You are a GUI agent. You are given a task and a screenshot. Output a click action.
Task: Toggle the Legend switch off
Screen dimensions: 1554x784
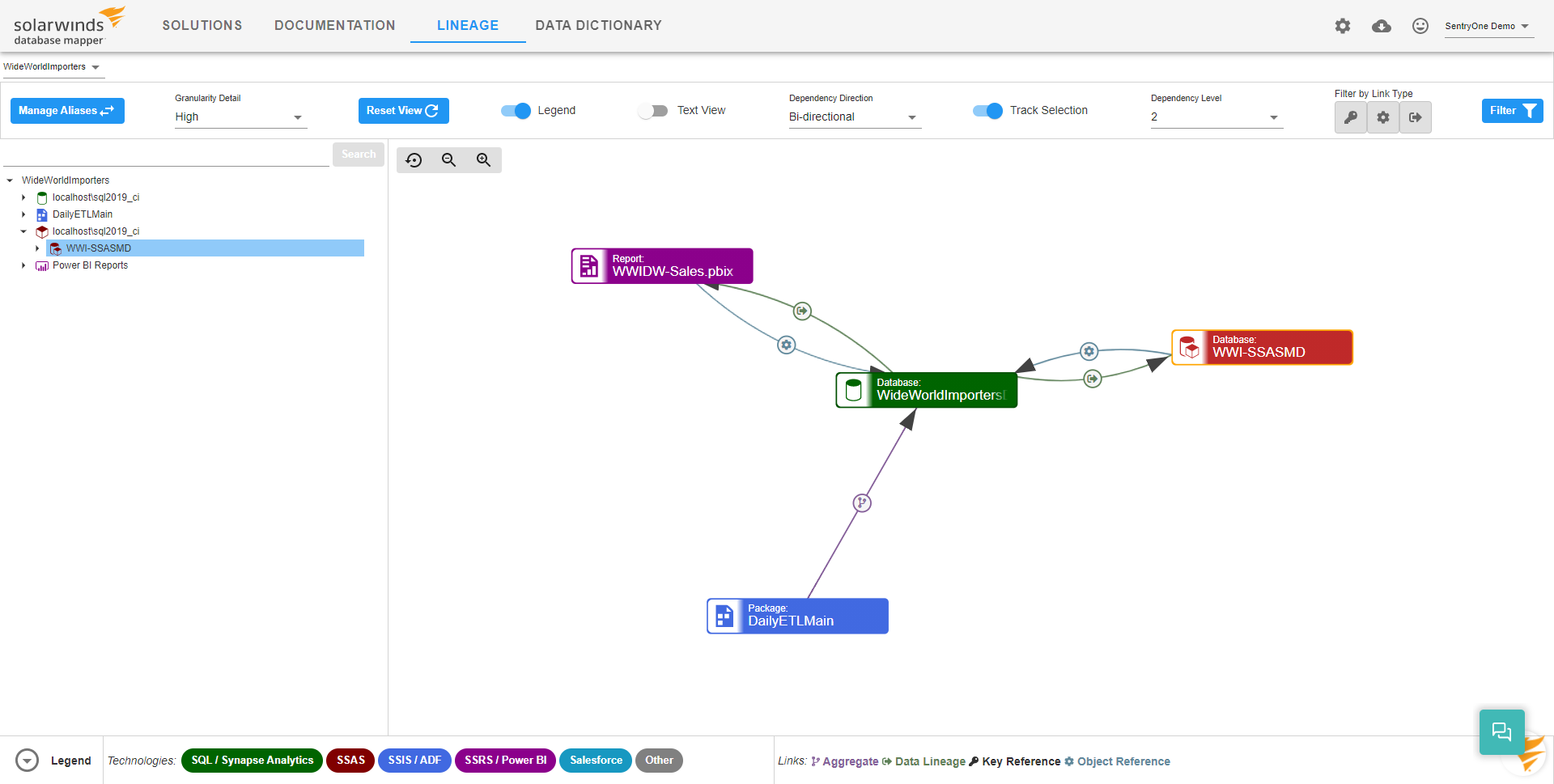tap(516, 111)
